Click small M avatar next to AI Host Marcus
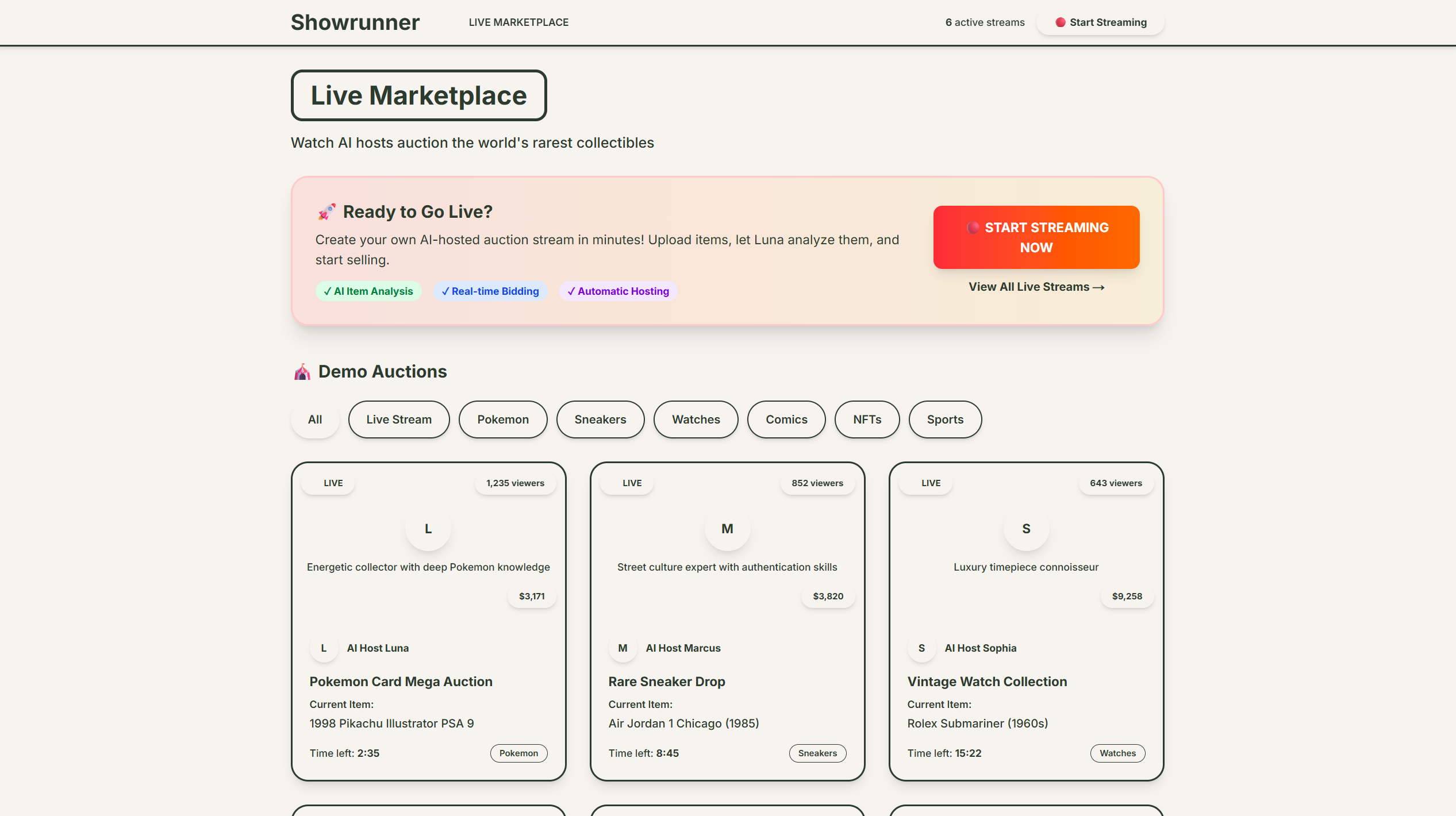1456x816 pixels. click(623, 648)
